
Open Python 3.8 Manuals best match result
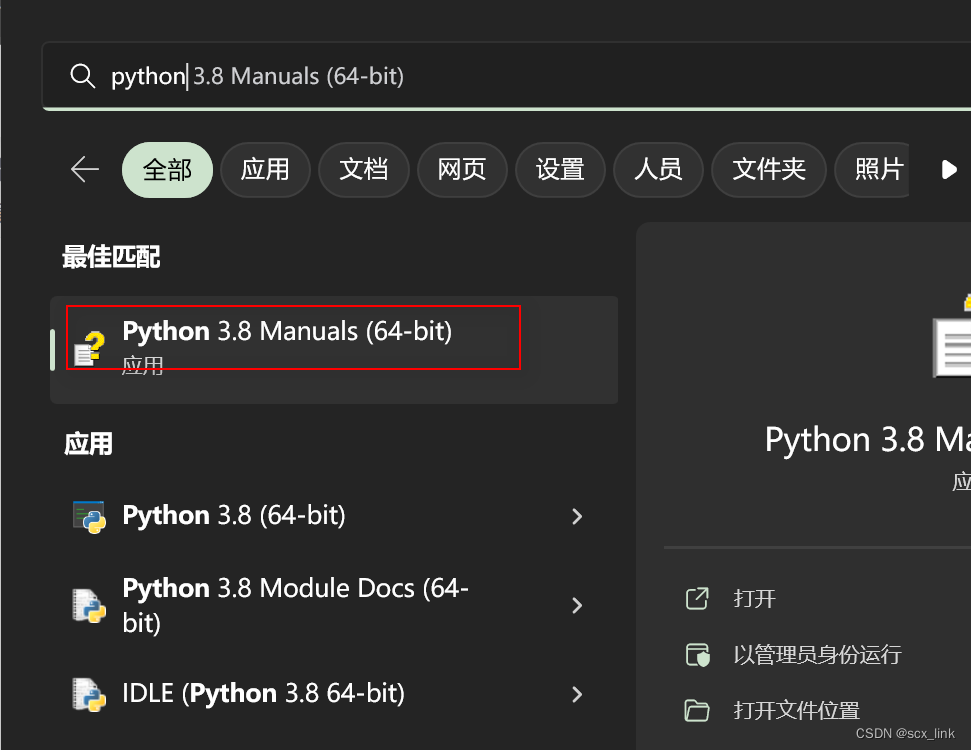[x=334, y=350]
